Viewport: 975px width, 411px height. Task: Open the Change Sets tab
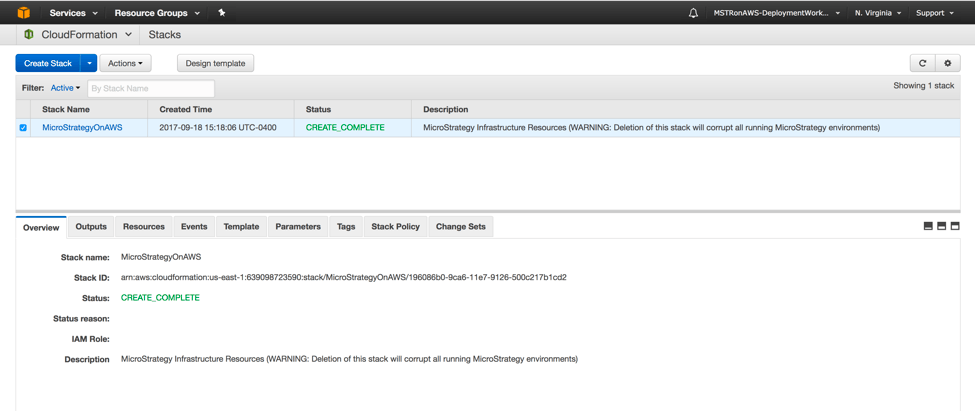[460, 227]
